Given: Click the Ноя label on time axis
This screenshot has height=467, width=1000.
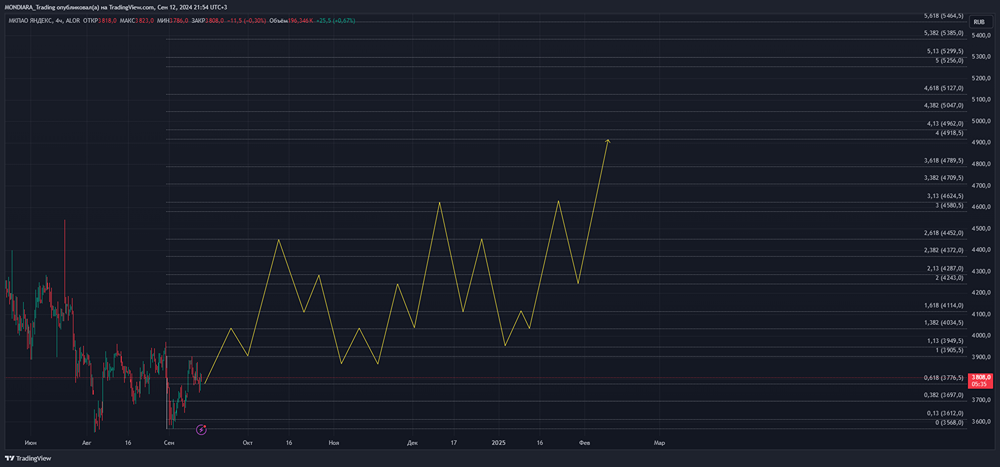Looking at the screenshot, I should point(334,442).
